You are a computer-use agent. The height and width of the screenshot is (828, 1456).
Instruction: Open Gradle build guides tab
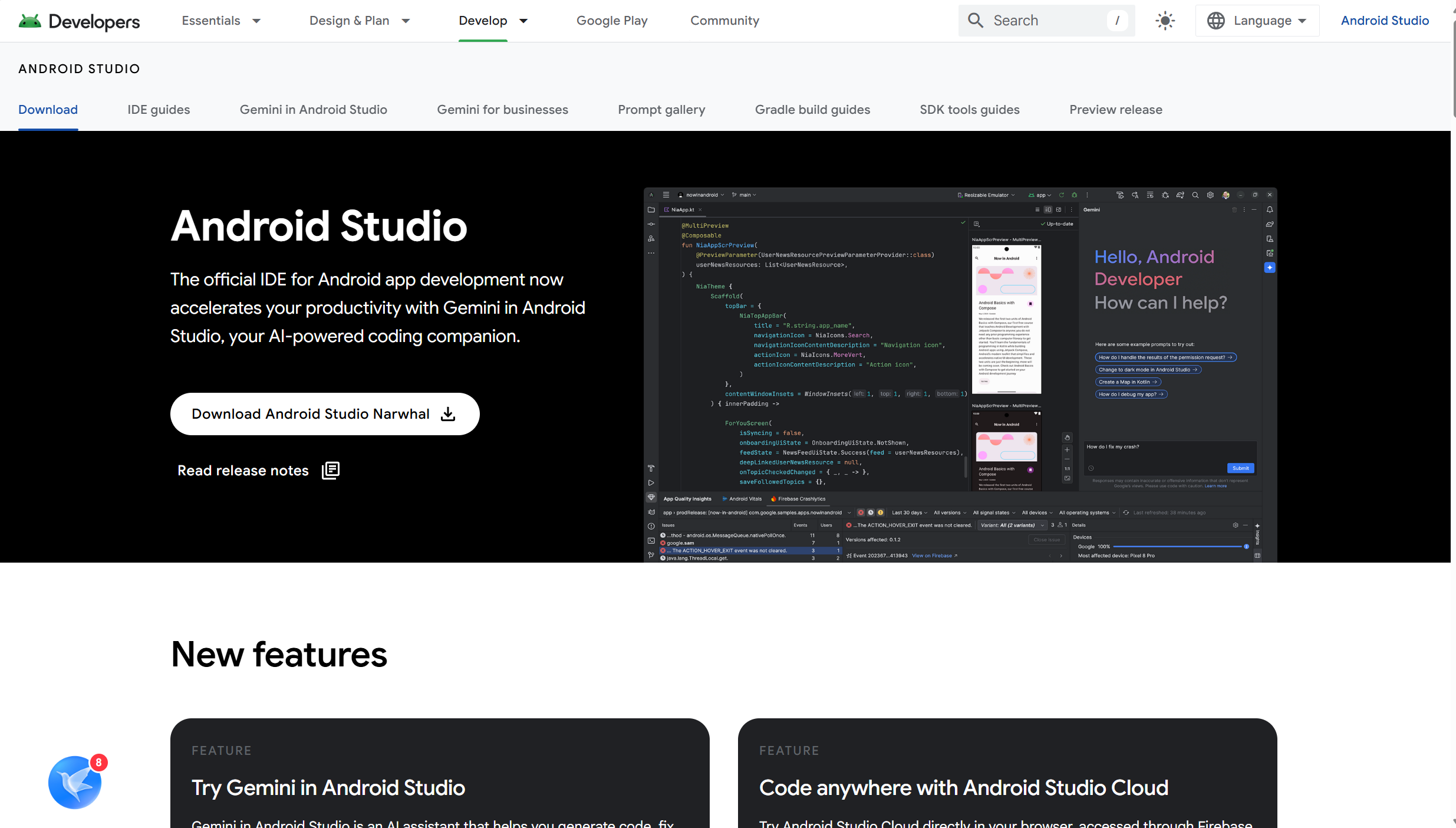coord(812,110)
